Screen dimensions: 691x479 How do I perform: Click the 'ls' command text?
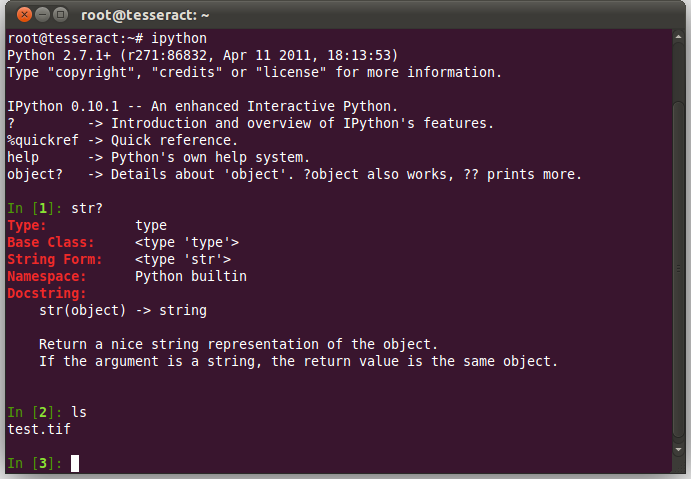79,412
